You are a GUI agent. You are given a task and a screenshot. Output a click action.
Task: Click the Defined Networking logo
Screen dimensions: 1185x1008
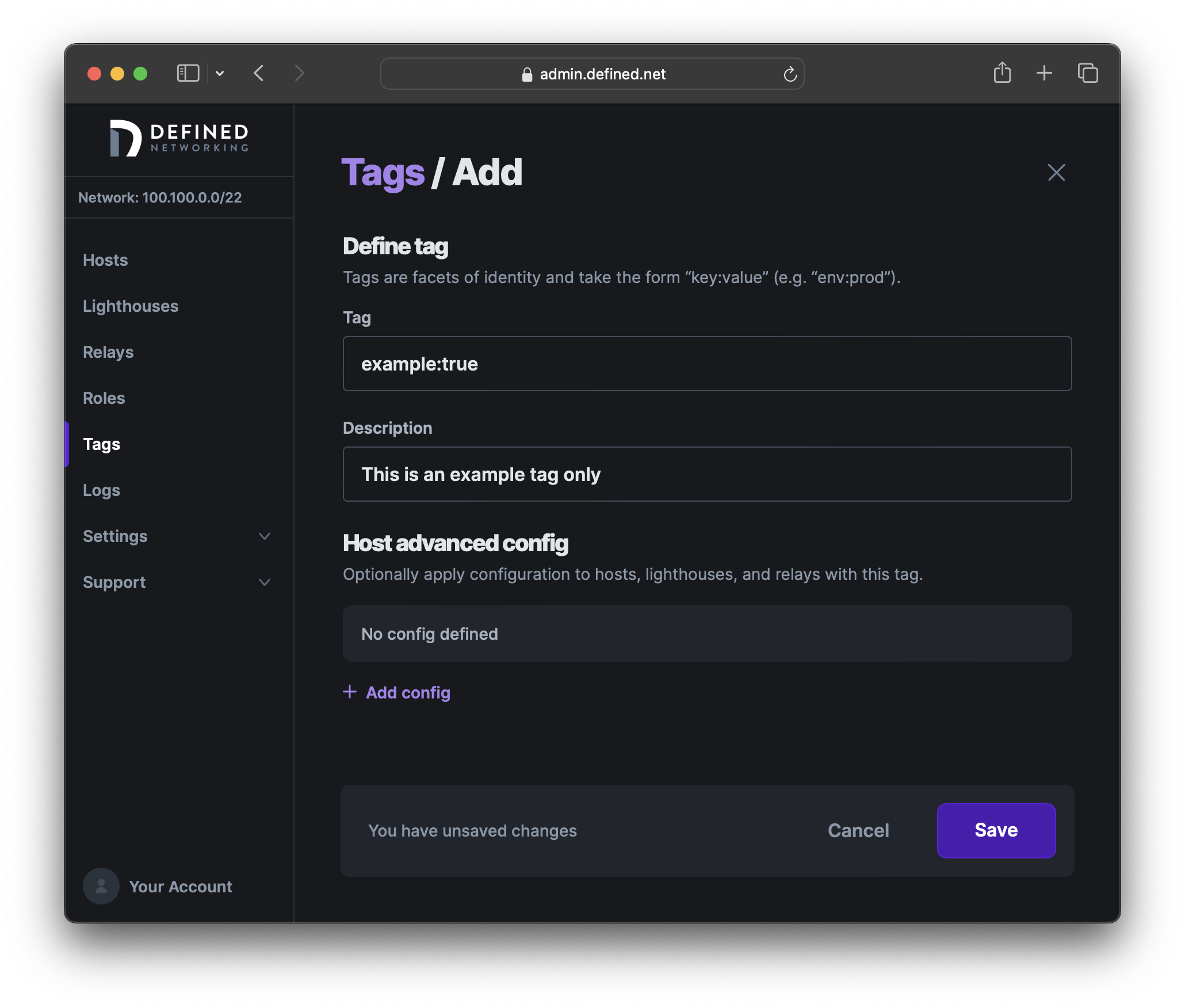tap(178, 138)
